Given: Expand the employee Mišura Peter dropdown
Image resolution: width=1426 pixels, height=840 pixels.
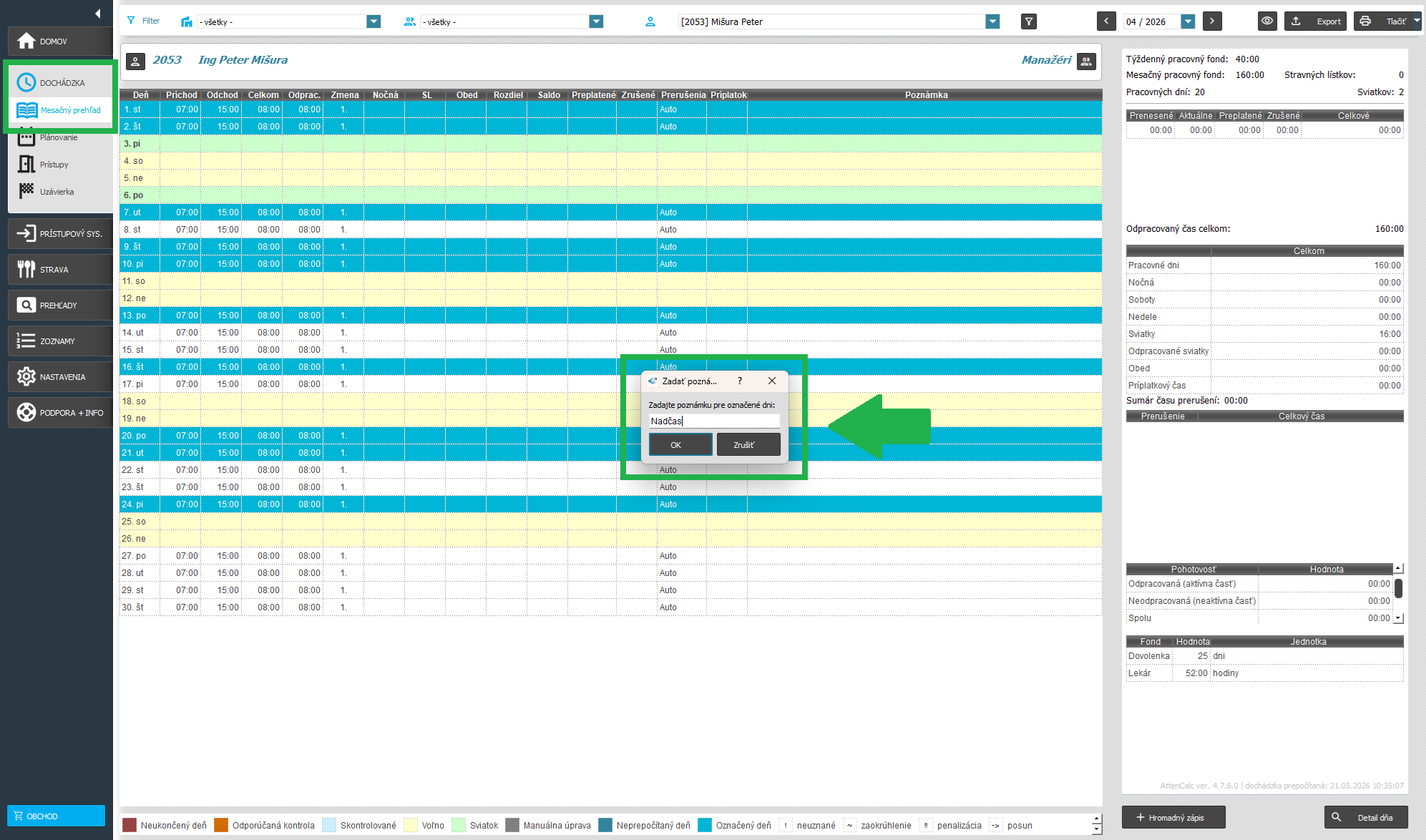Looking at the screenshot, I should (x=992, y=21).
